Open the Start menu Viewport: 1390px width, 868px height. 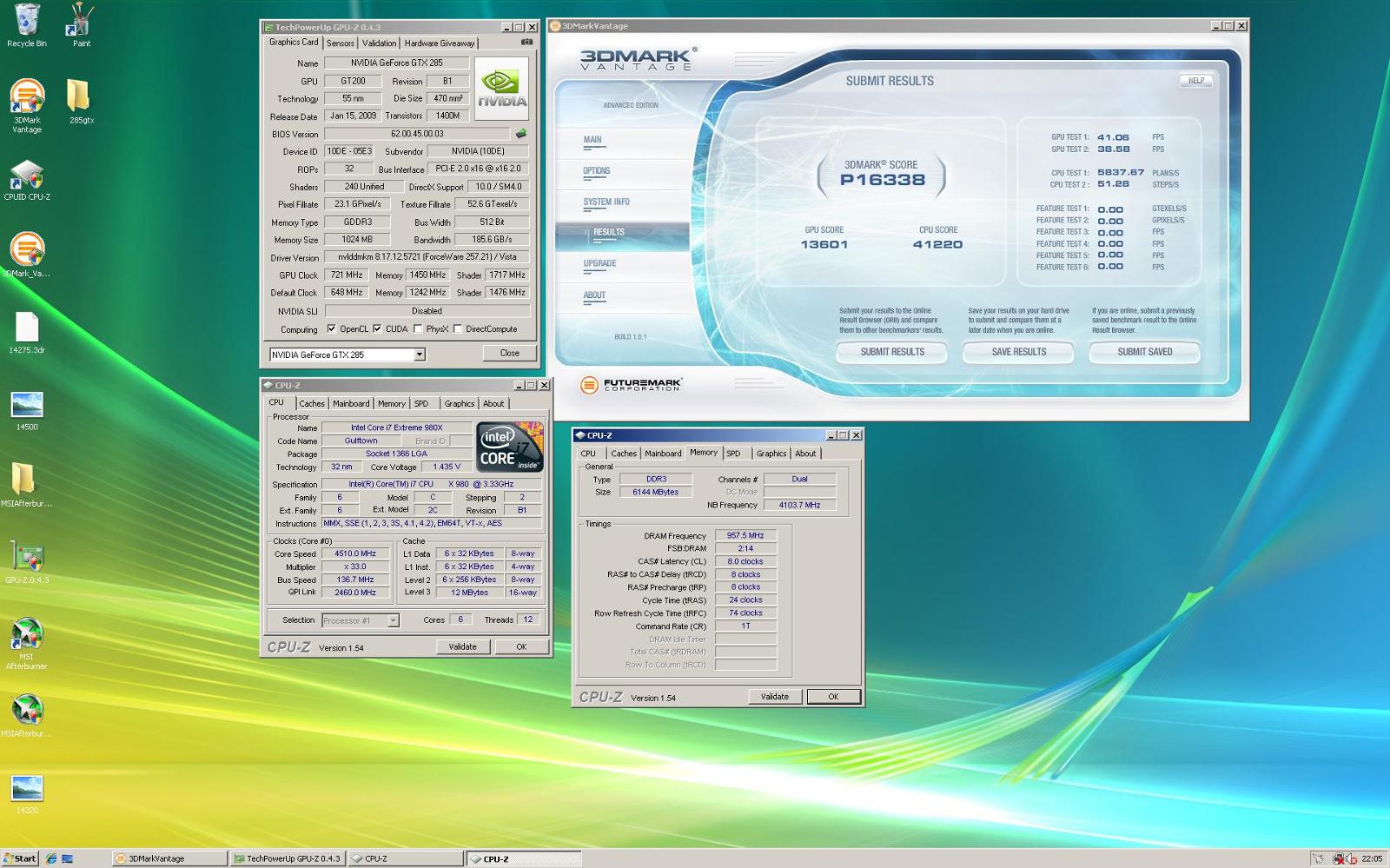coord(19,858)
